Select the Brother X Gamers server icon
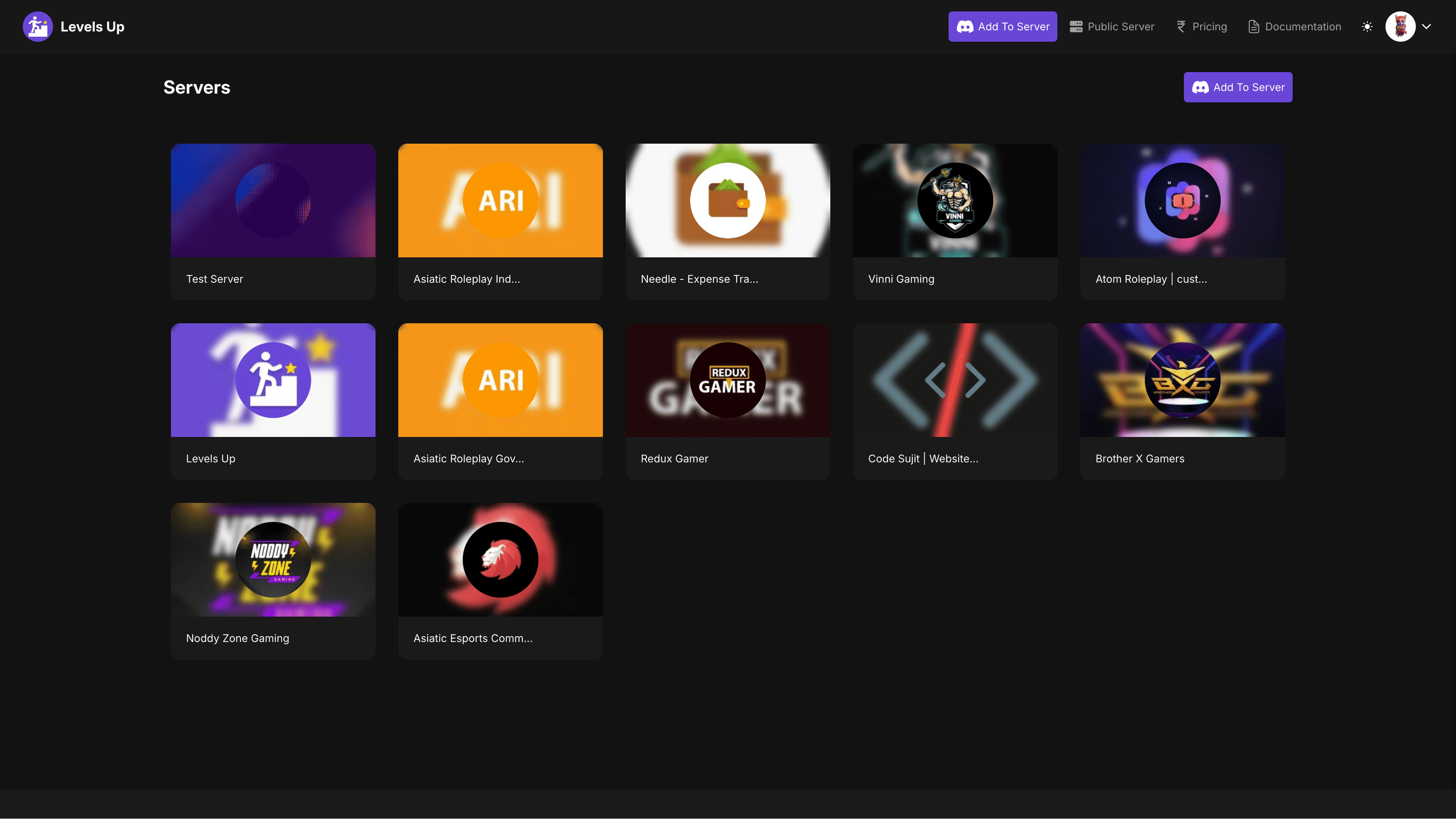The height and width of the screenshot is (819, 1456). point(1183,380)
